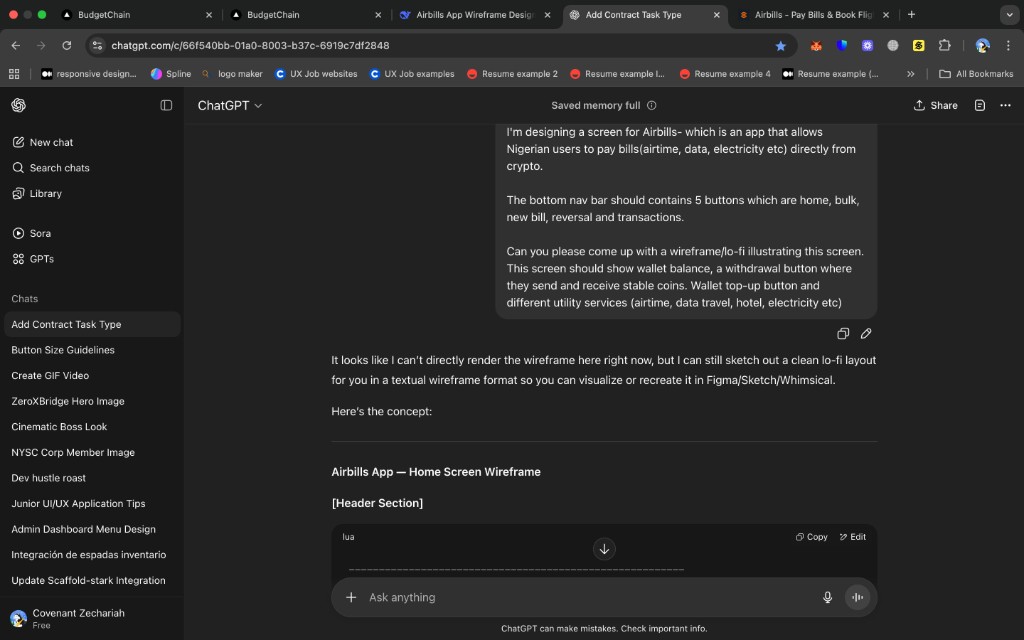The width and height of the screenshot is (1024, 640).
Task: Jump to bottom with the down-arrow button
Action: (604, 549)
